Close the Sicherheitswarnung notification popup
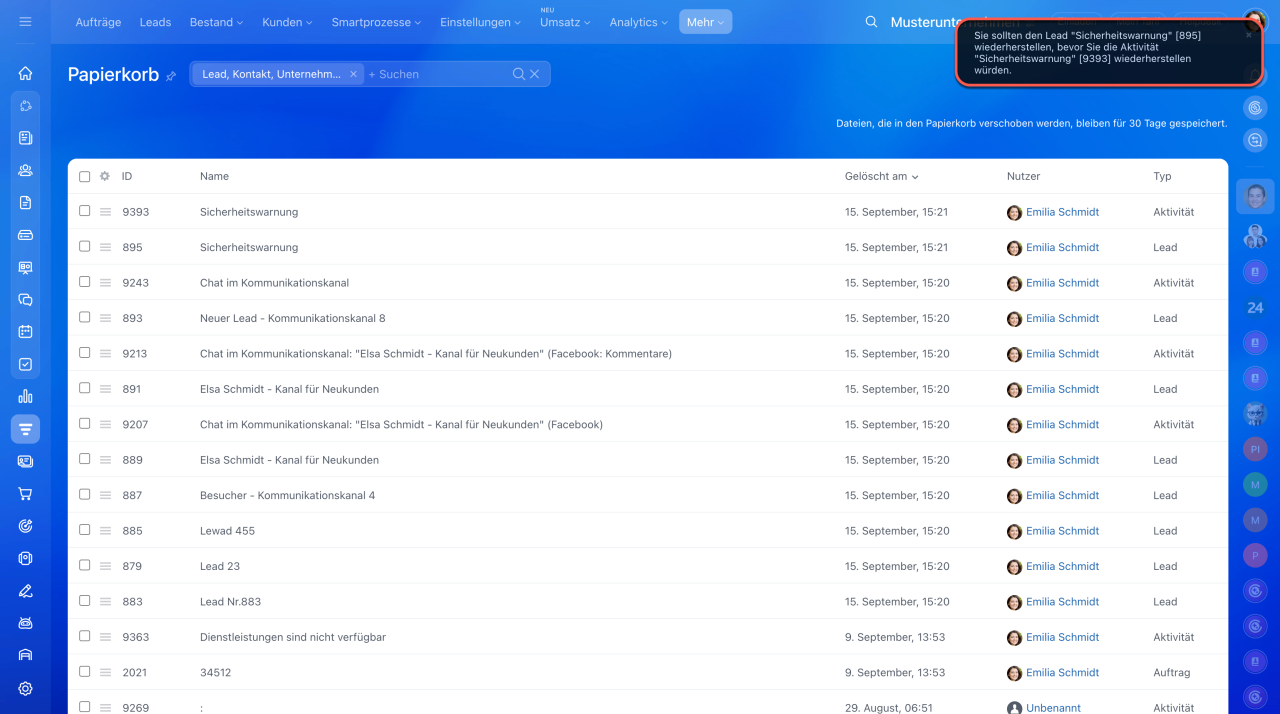 pyautogui.click(x=1249, y=34)
